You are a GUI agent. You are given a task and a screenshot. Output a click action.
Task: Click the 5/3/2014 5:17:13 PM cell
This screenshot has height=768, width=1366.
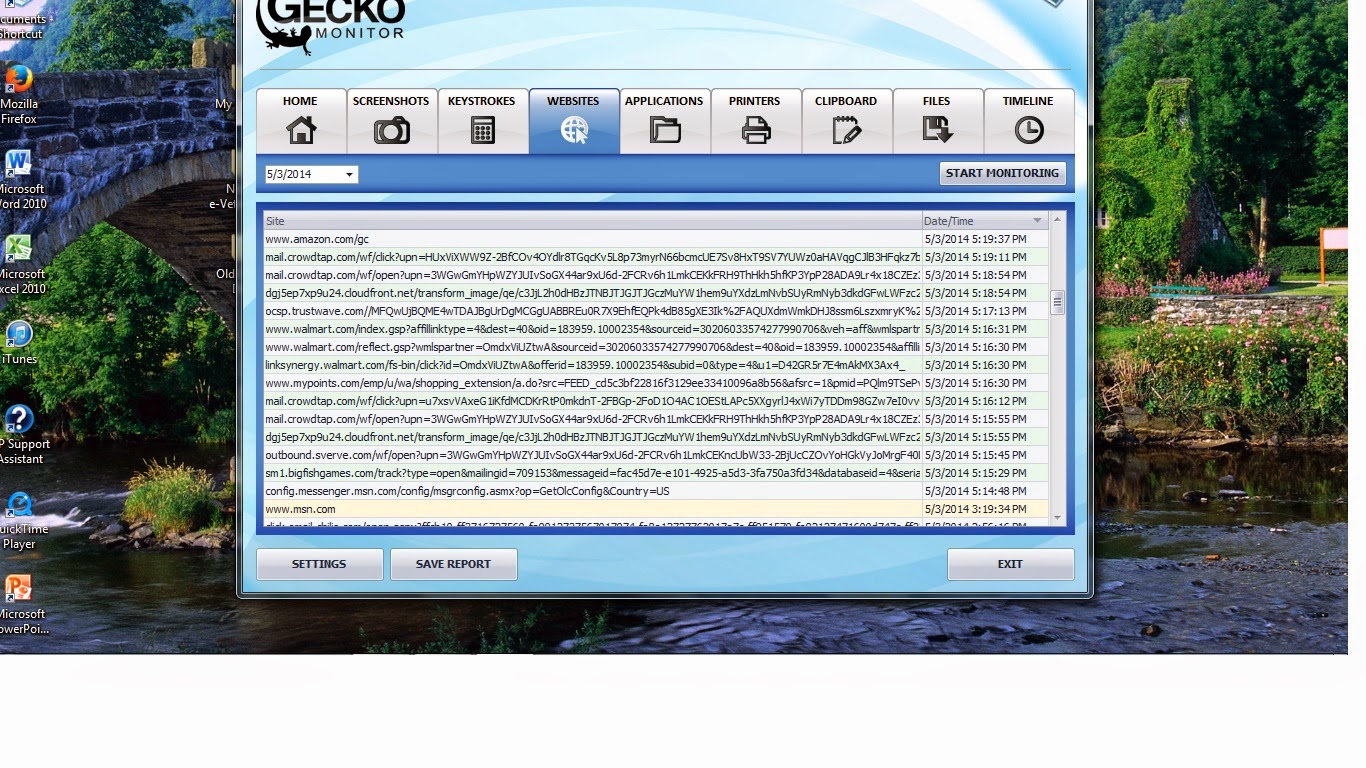pyautogui.click(x=985, y=311)
